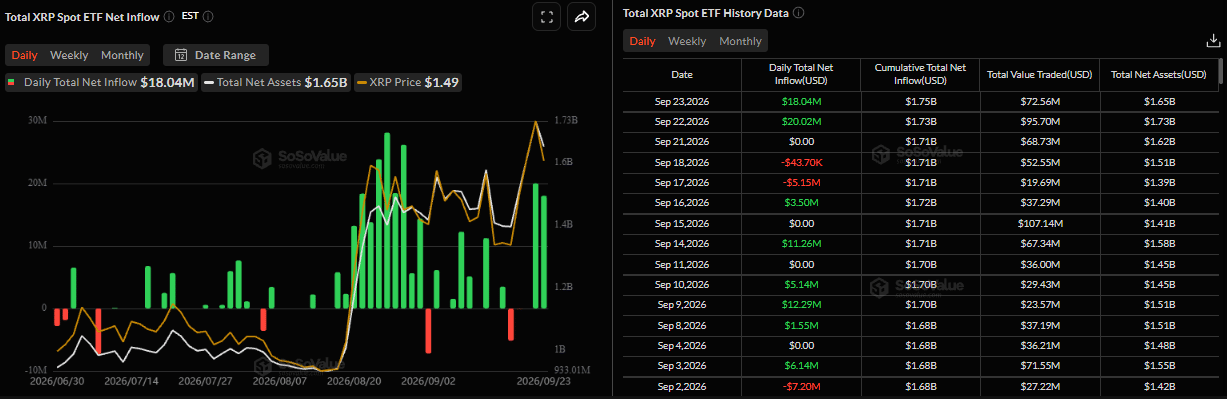
Task: Click the $36.21M value traded cell
Action: (1039, 345)
